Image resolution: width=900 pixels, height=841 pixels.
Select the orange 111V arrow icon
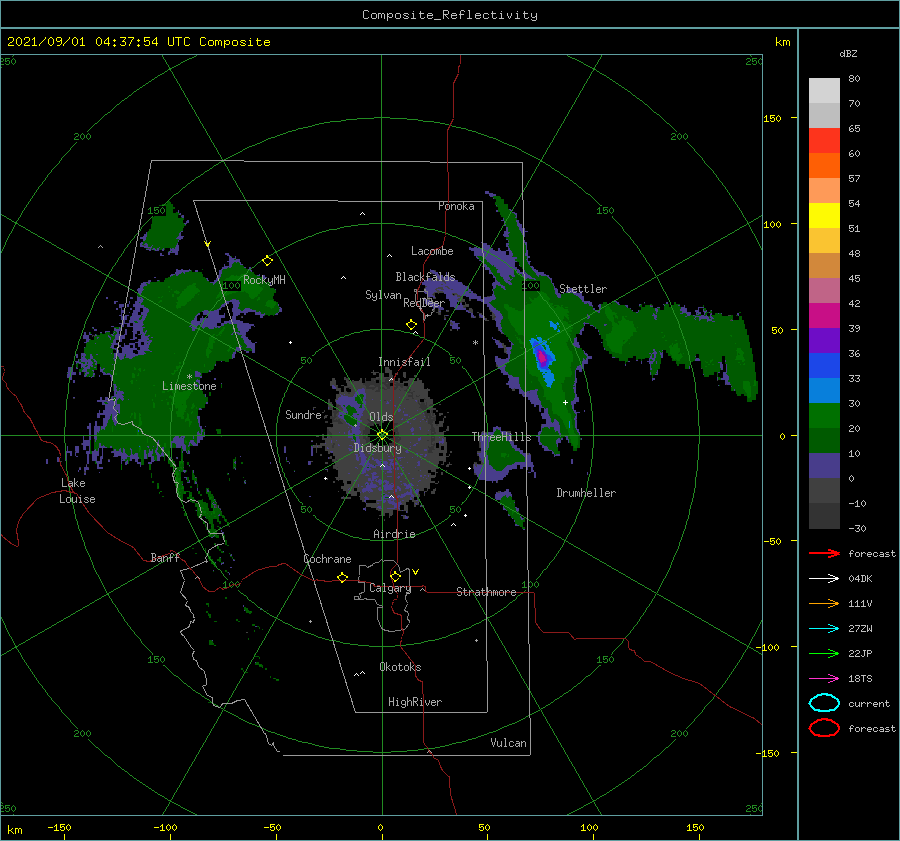click(824, 603)
